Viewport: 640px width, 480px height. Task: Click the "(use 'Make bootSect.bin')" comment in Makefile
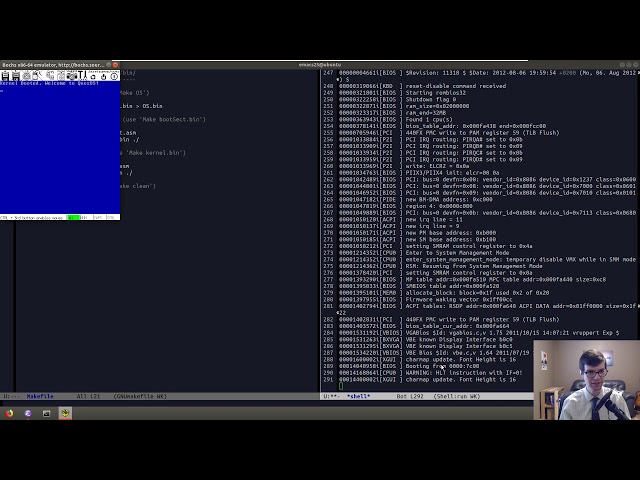[164, 120]
